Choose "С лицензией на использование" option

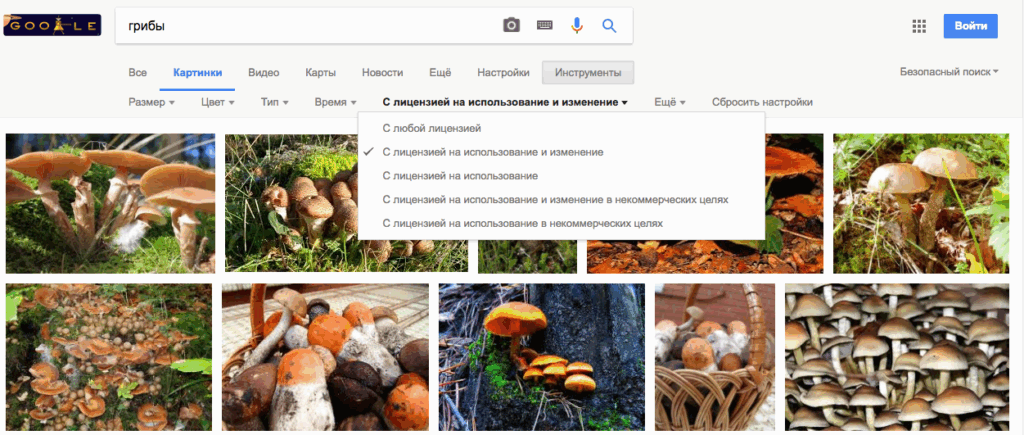[459, 176]
